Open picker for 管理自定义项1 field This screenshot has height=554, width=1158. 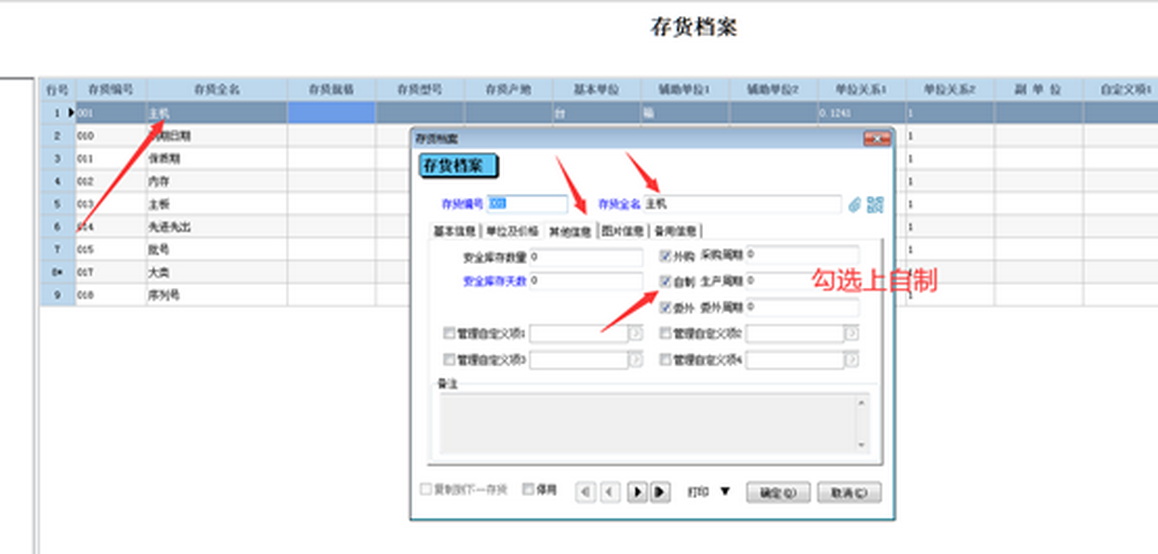point(634,334)
